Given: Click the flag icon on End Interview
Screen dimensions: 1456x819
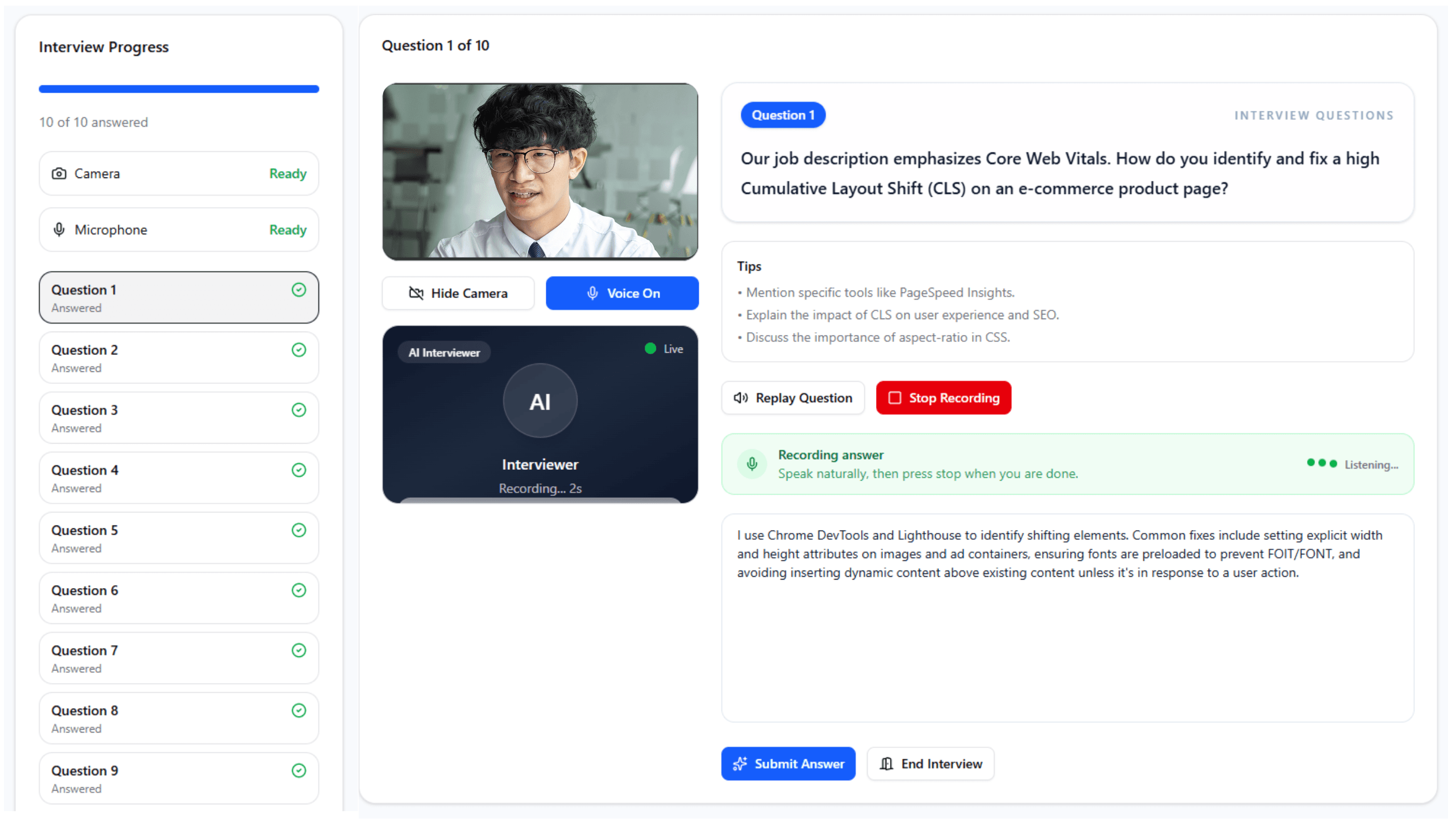Looking at the screenshot, I should [x=886, y=764].
